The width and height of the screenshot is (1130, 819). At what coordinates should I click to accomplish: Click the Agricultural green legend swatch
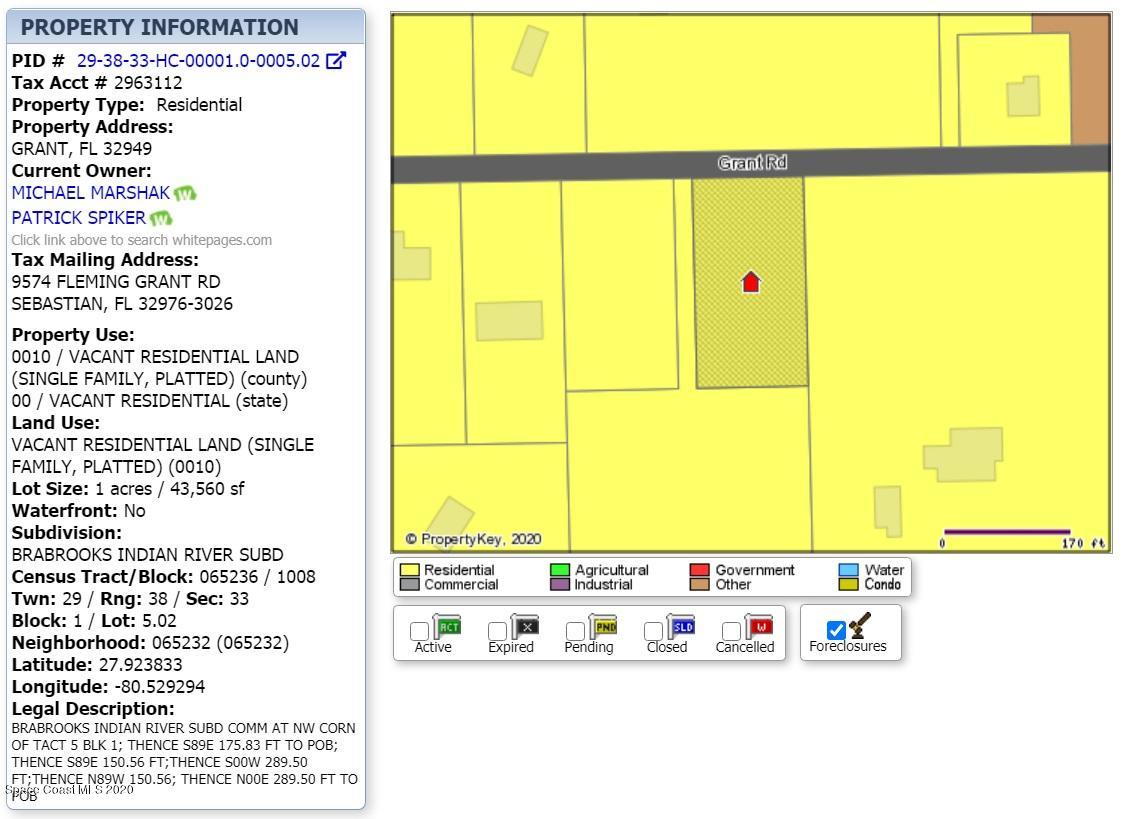560,570
